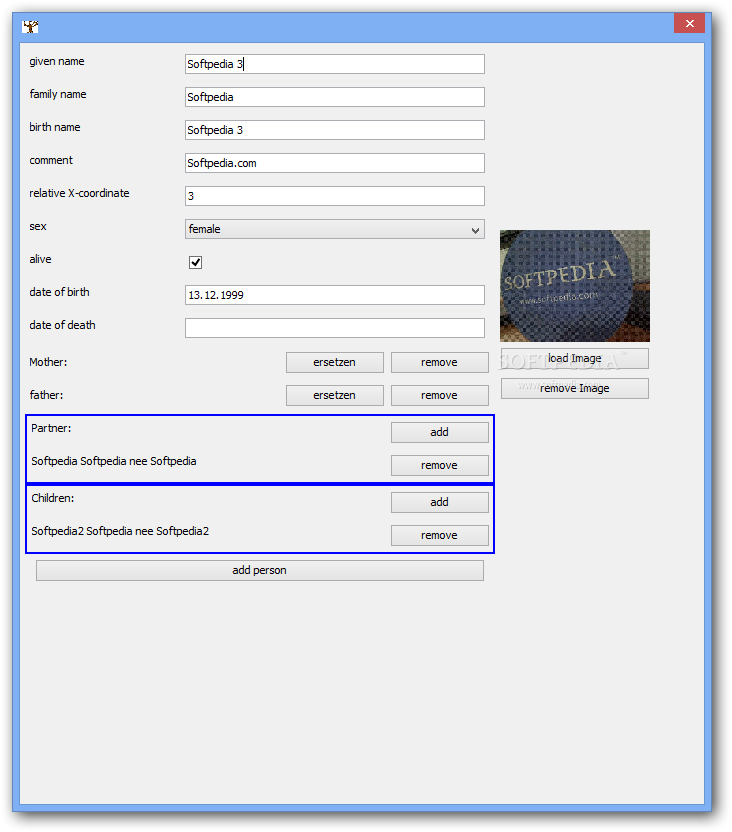This screenshot has width=732, height=832.
Task: Remove child Softpedia2 Softpedia nee Softpedia2
Action: 440,535
